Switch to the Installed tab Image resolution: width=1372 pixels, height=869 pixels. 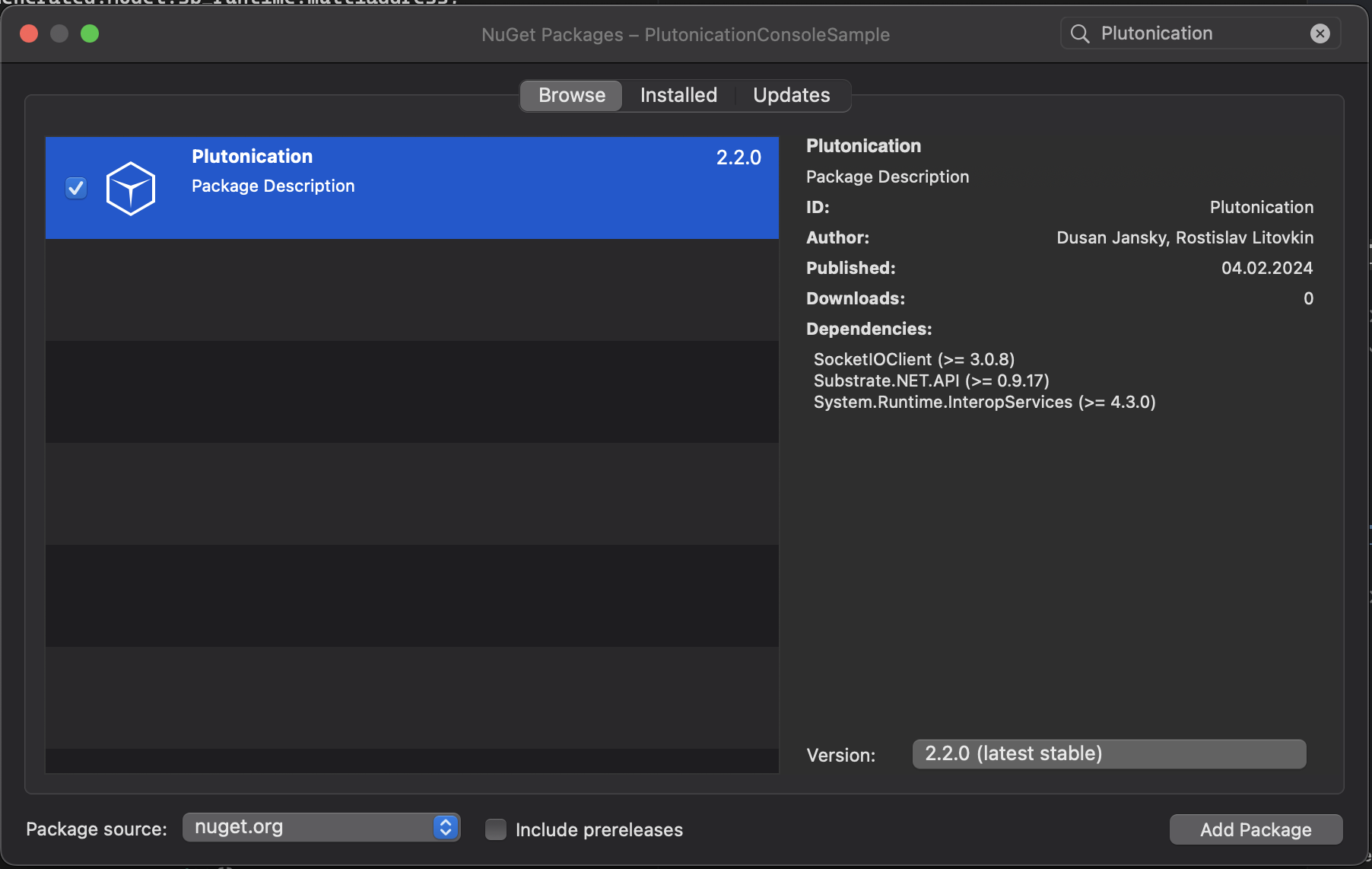[678, 95]
